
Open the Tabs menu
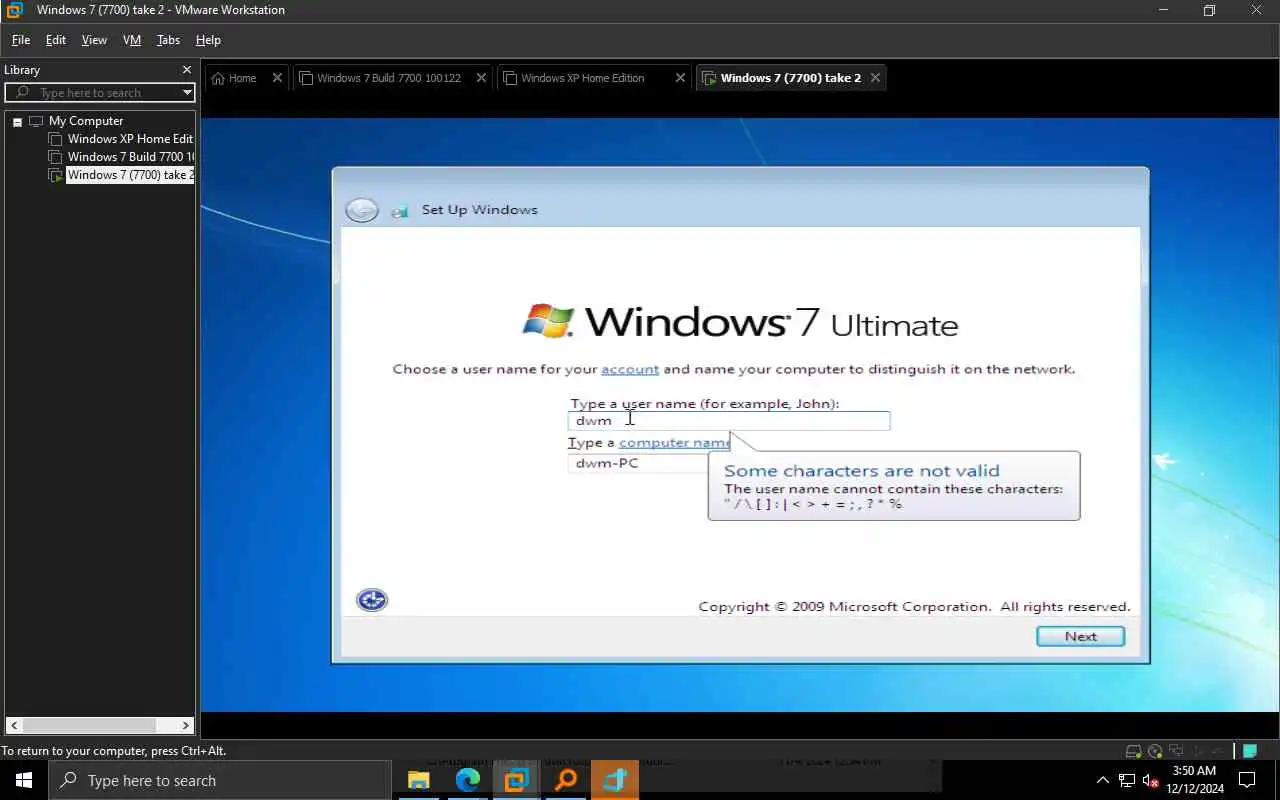(x=168, y=40)
